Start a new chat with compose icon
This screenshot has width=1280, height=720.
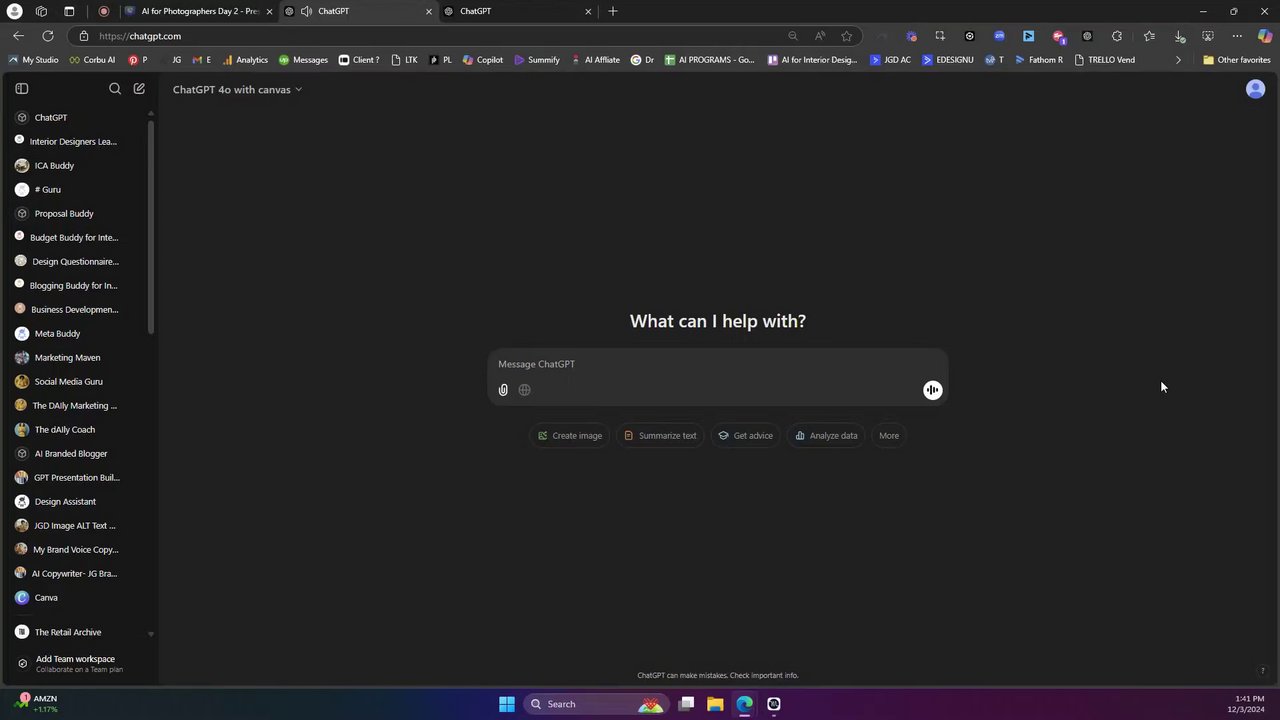[x=139, y=89]
